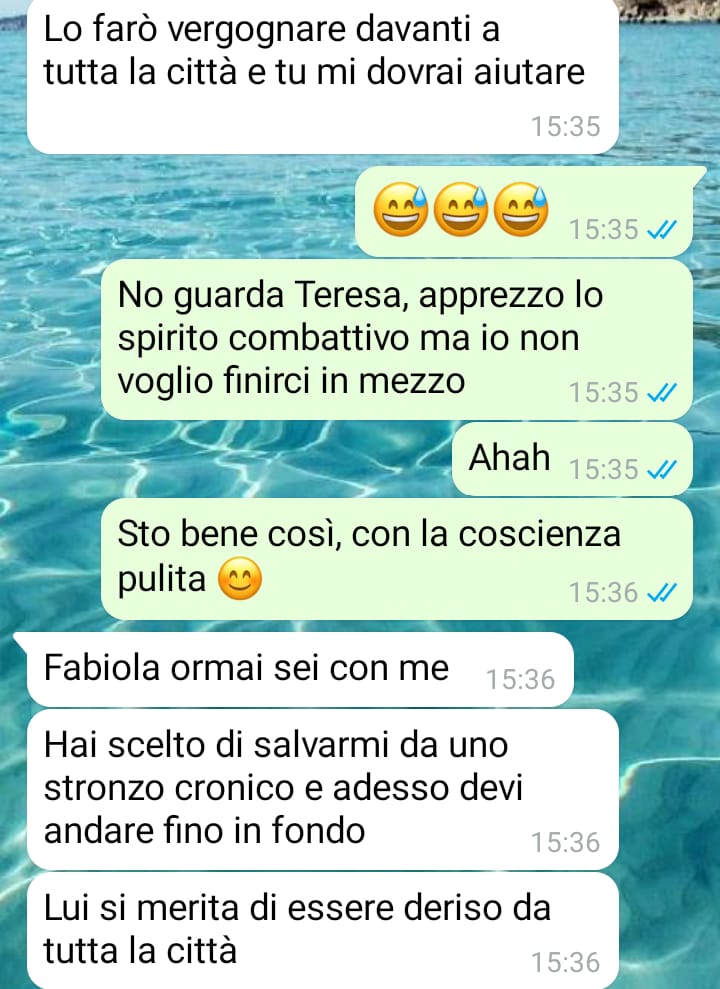
Task: Click read checkmarks on 'coscienza pulita' message
Action: (662, 593)
